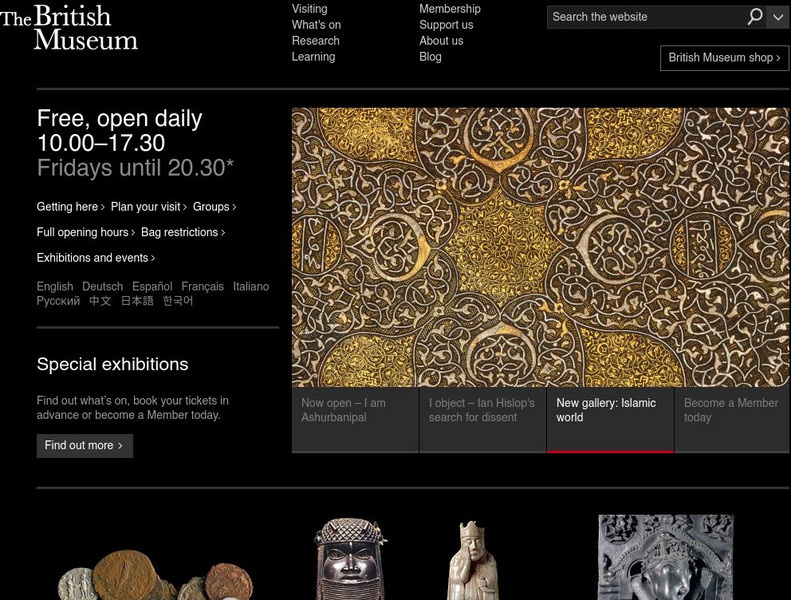Viewport: 791px width, 600px height.
Task: Visit the Blog
Action: [430, 57]
